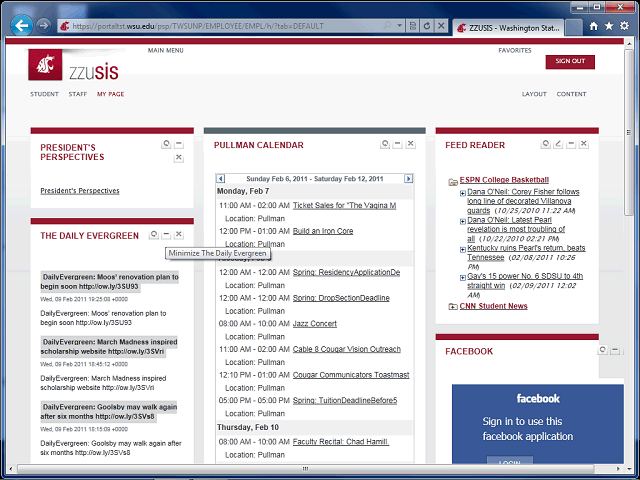Click Goolsby may walk again headline
The width and height of the screenshot is (640, 480).
pos(109,411)
